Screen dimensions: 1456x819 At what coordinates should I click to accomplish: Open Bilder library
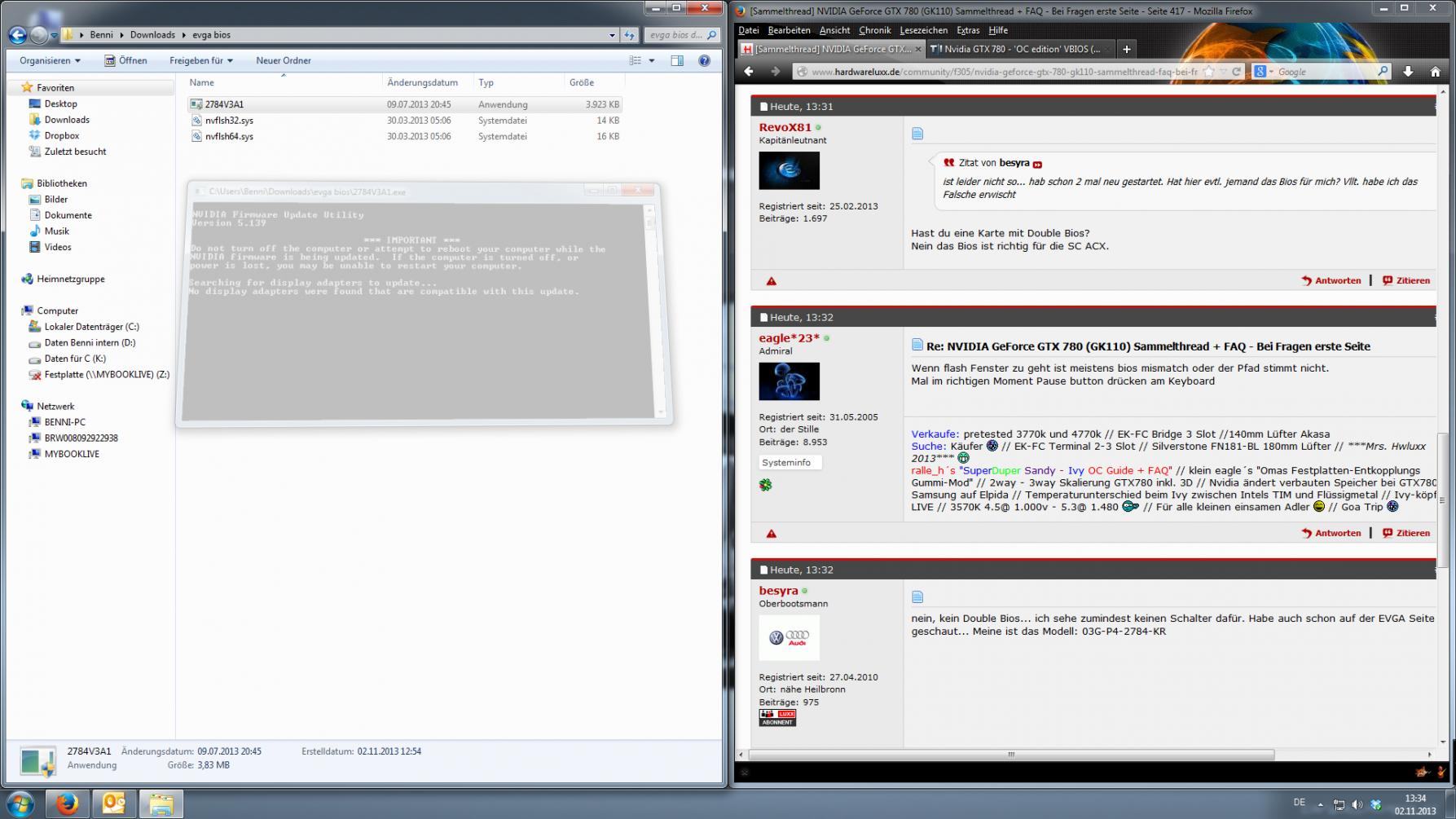55,199
